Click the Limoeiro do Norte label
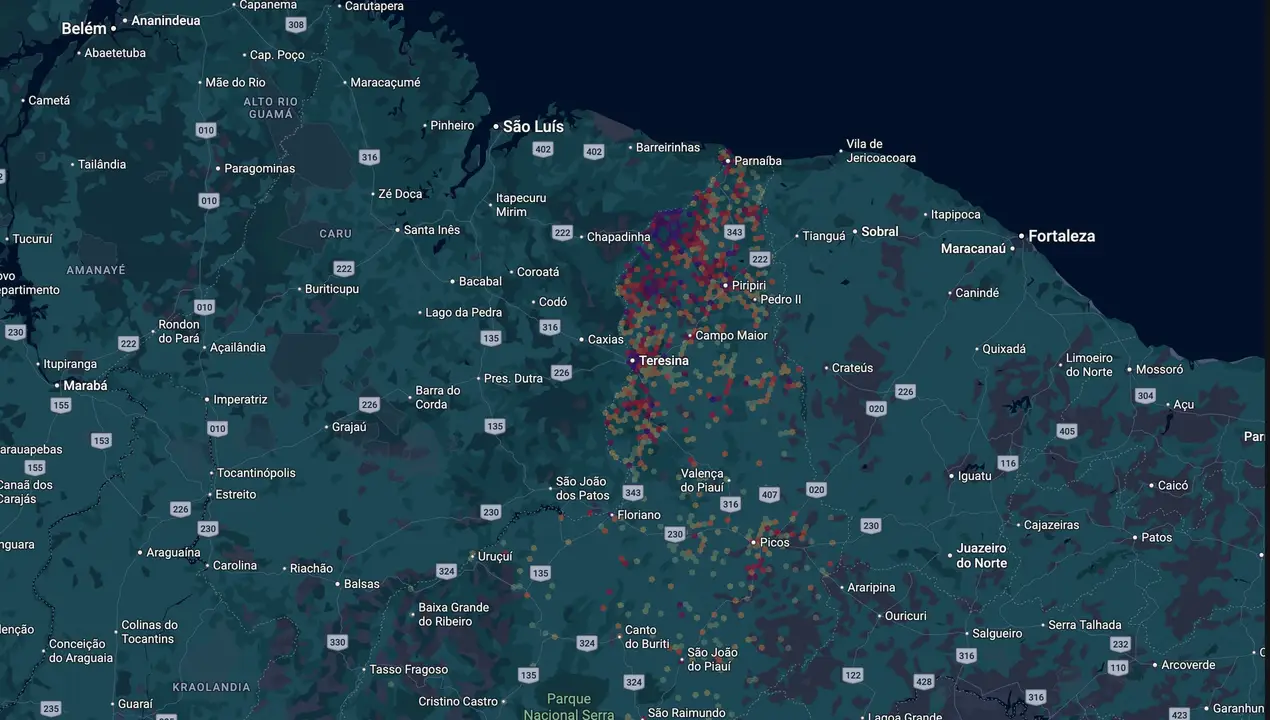The height and width of the screenshot is (720, 1270). tap(1089, 365)
